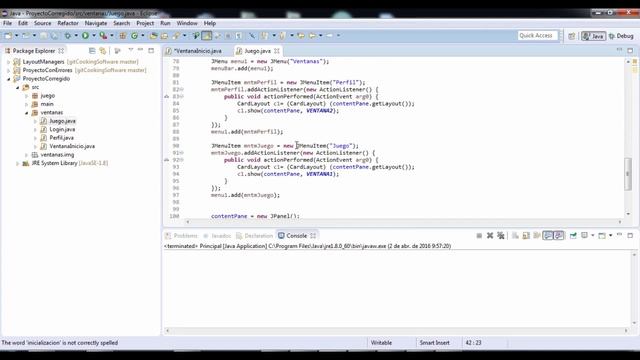Collapse code fold at line 91
The width and height of the screenshot is (640, 360).
click(x=182, y=153)
